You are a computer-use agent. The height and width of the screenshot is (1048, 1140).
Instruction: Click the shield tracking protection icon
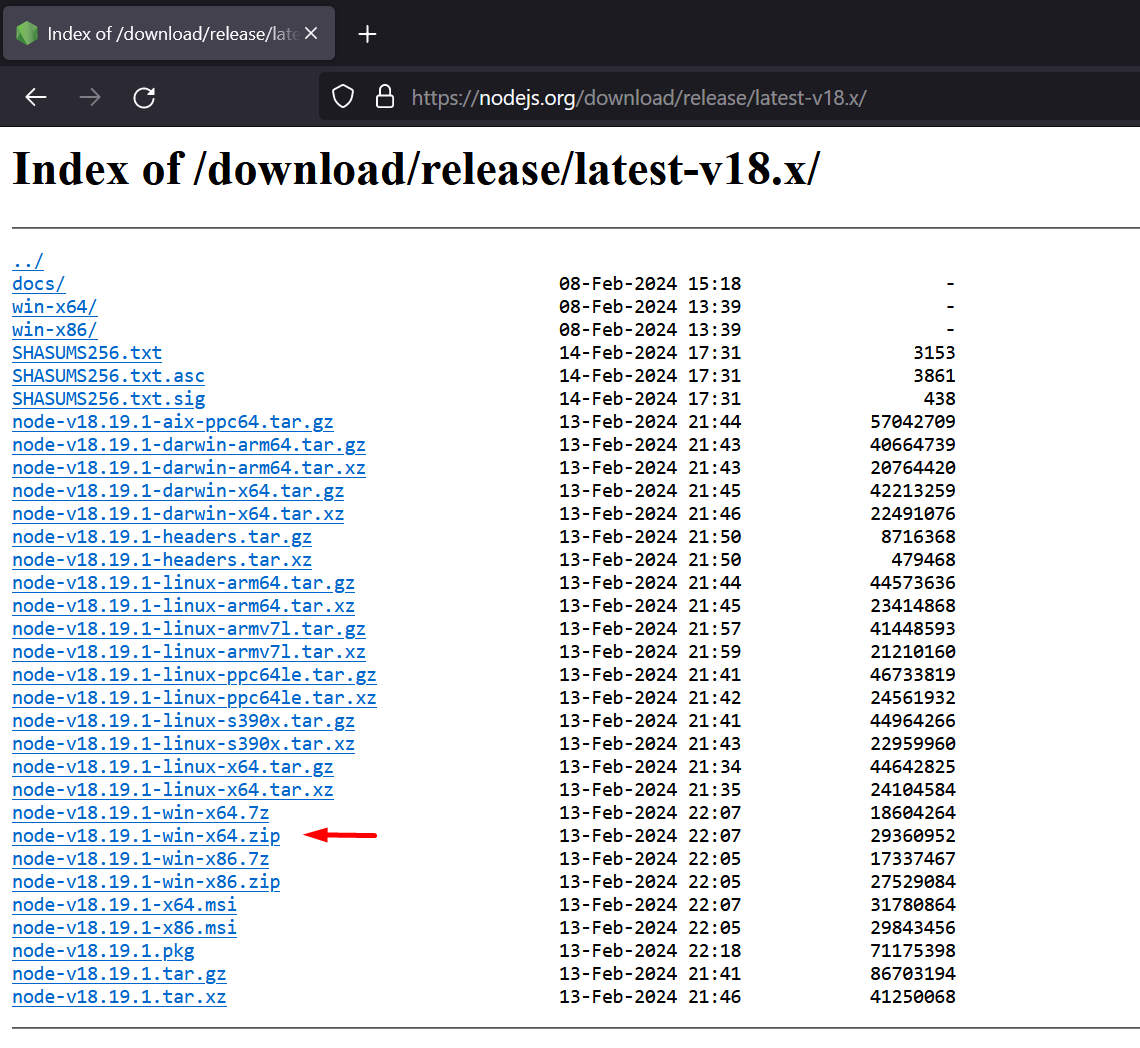tap(343, 97)
